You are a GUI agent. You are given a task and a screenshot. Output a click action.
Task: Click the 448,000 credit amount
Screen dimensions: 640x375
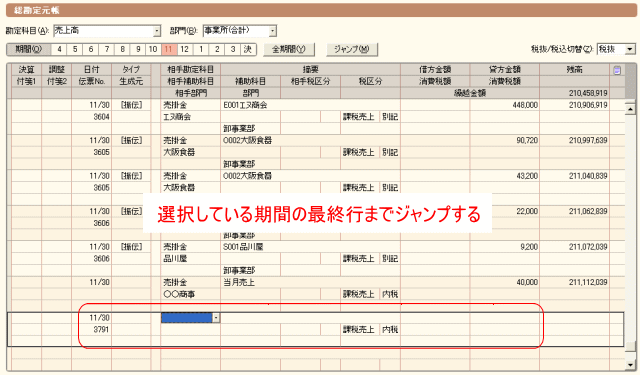(x=525, y=105)
